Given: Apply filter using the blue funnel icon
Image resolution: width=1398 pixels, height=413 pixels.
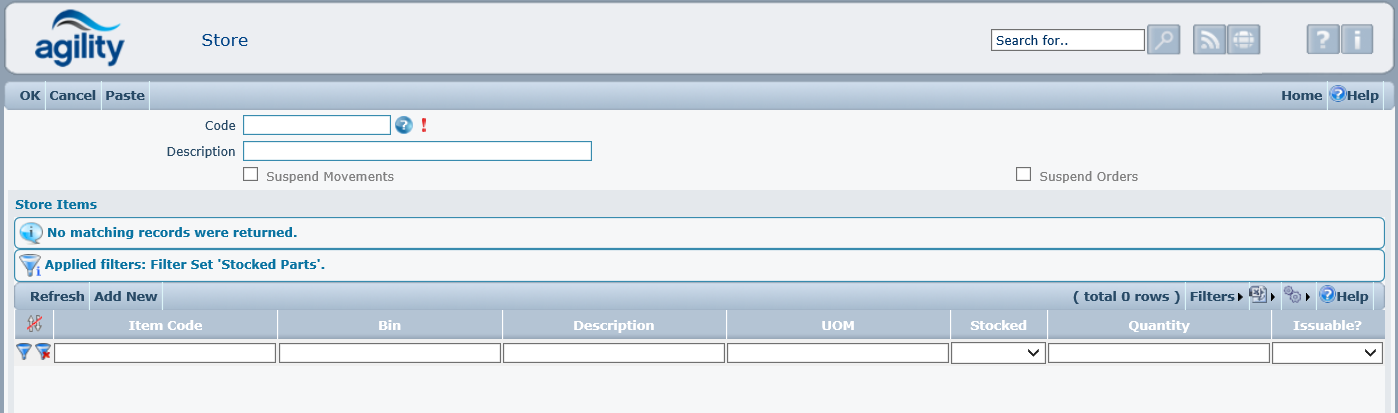Looking at the screenshot, I should tap(24, 352).
